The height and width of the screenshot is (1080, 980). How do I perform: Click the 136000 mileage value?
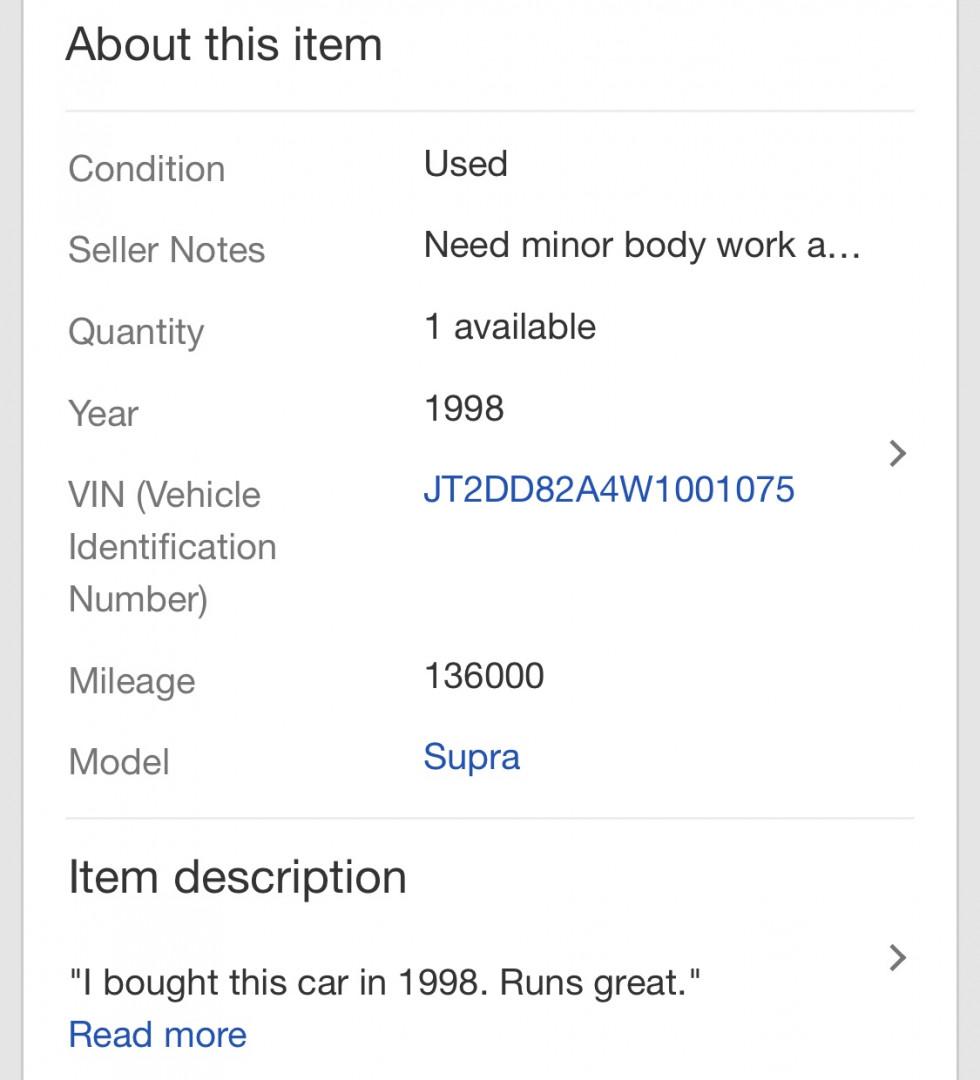click(x=484, y=676)
